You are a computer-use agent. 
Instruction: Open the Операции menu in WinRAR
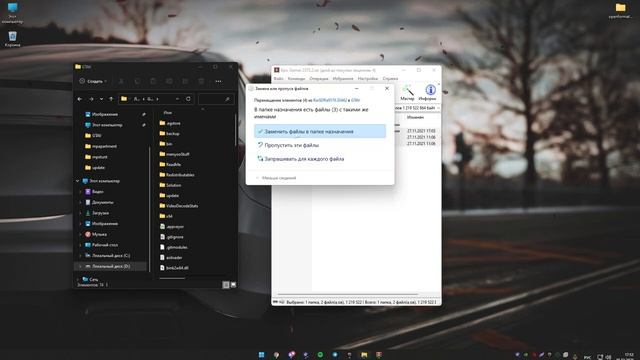pyautogui.click(x=319, y=78)
